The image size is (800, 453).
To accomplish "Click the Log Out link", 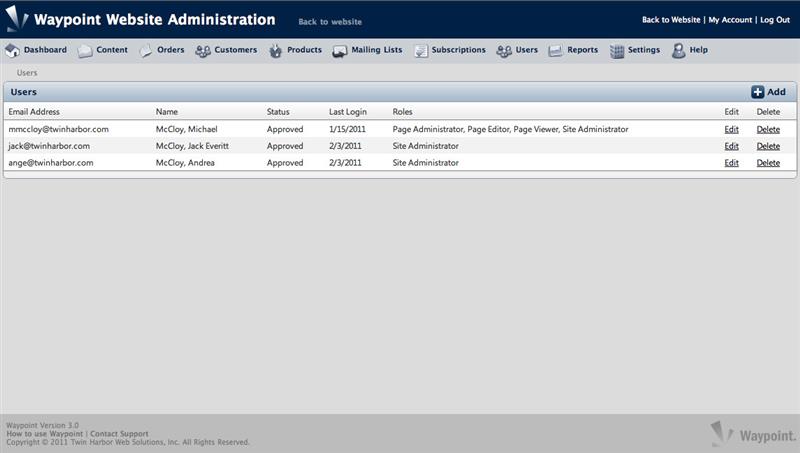I will 775,20.
